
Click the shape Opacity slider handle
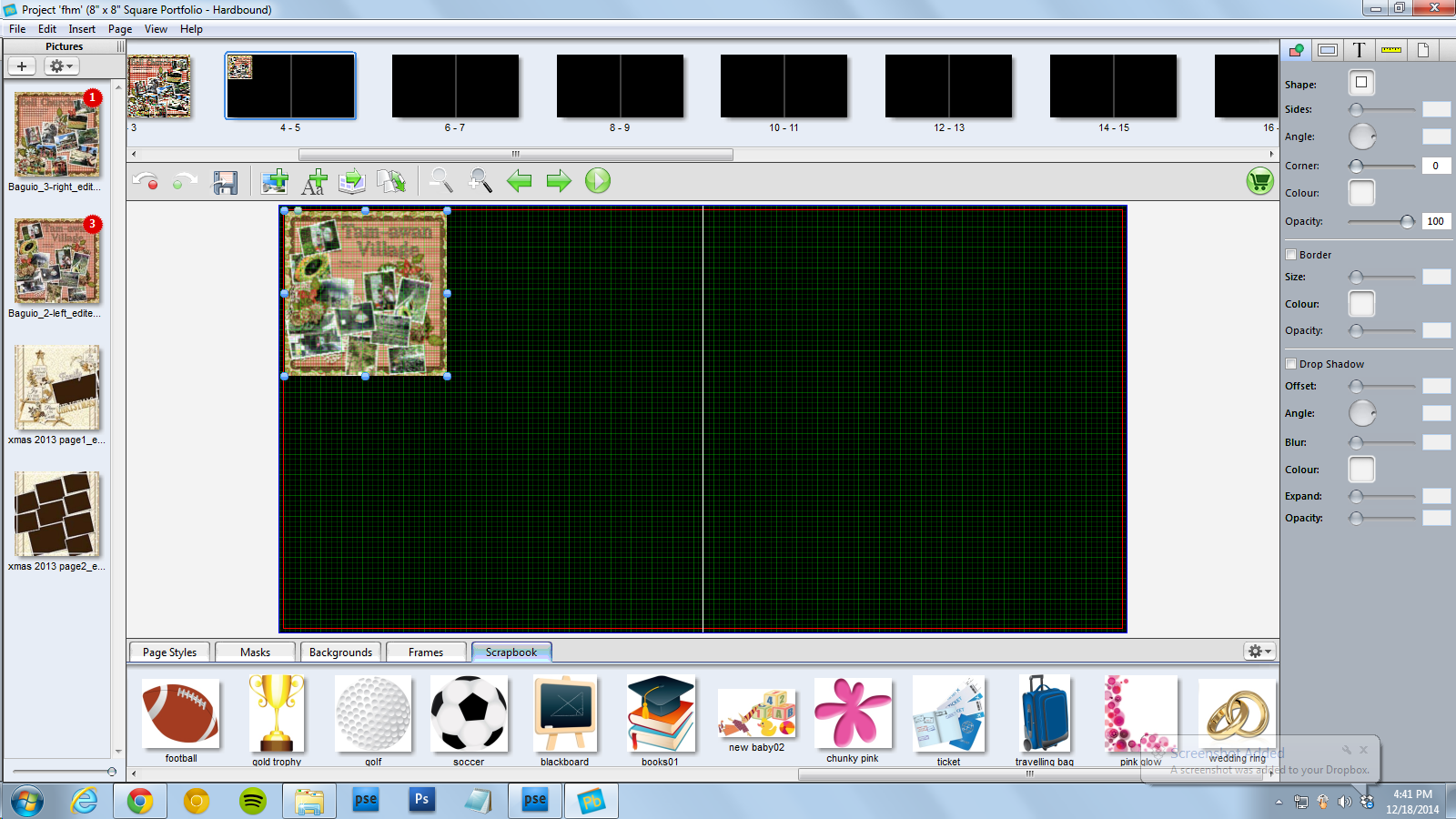pyautogui.click(x=1408, y=221)
